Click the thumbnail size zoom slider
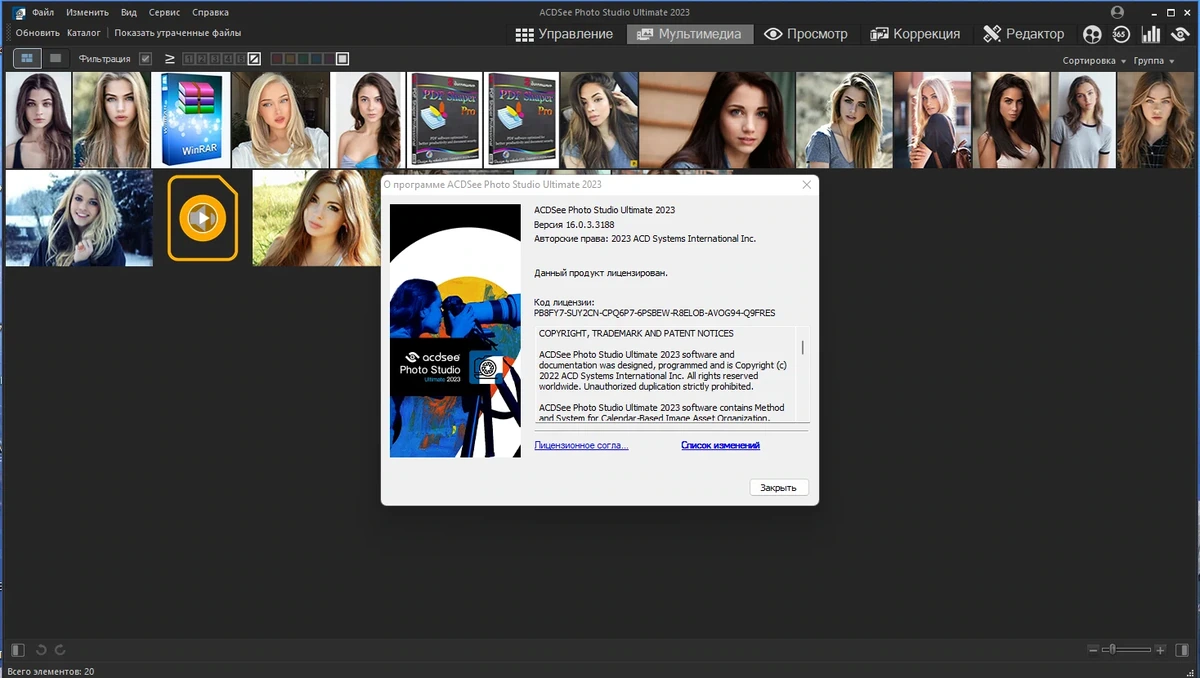The width and height of the screenshot is (1200, 678). (1126, 650)
